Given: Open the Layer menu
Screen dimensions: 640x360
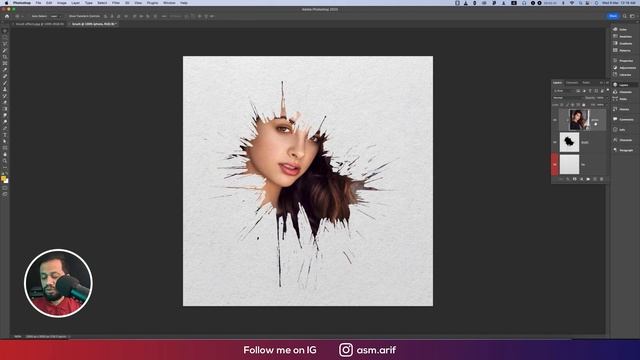Looking at the screenshot, I should coord(76,3).
